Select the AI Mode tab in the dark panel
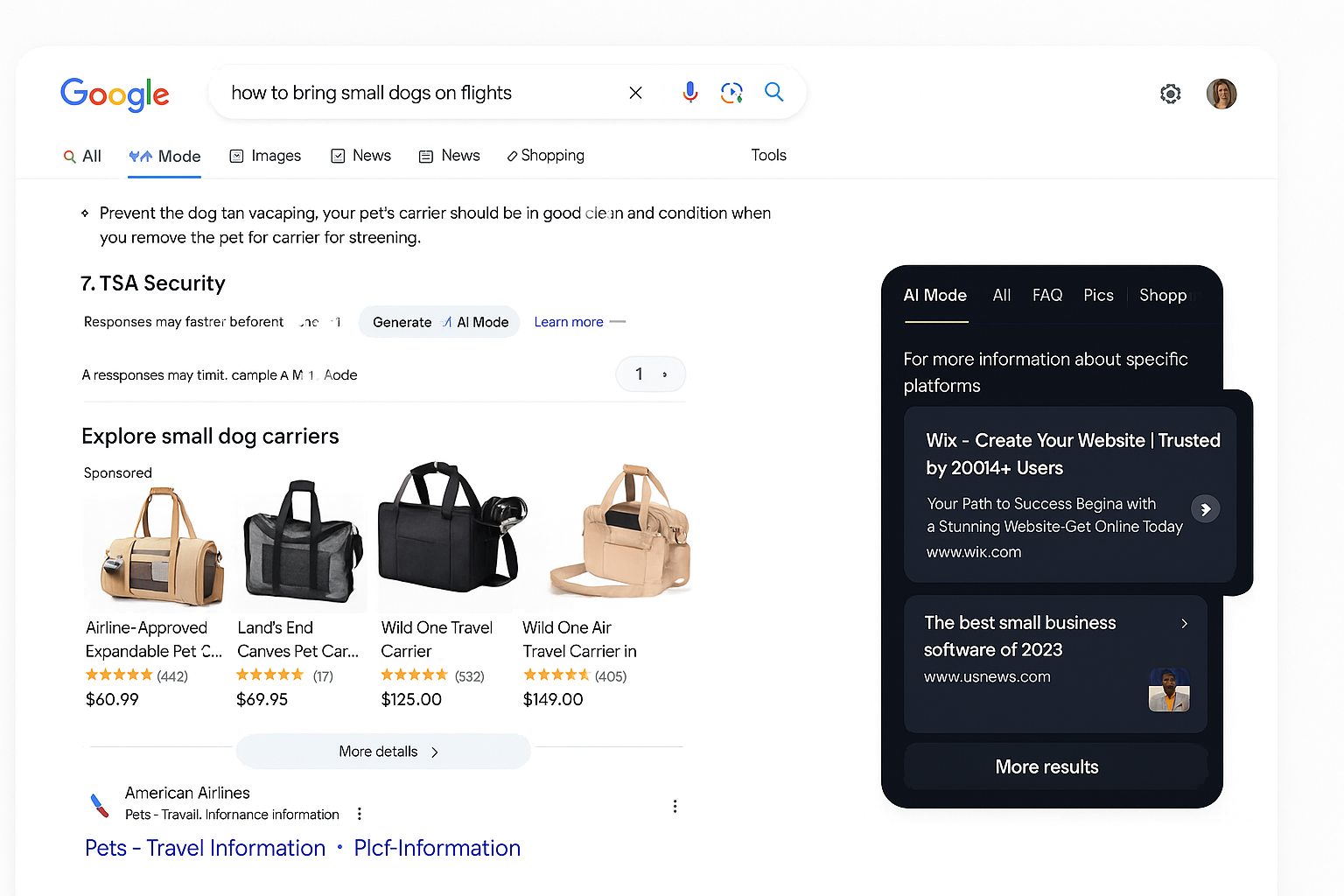 pyautogui.click(x=934, y=296)
